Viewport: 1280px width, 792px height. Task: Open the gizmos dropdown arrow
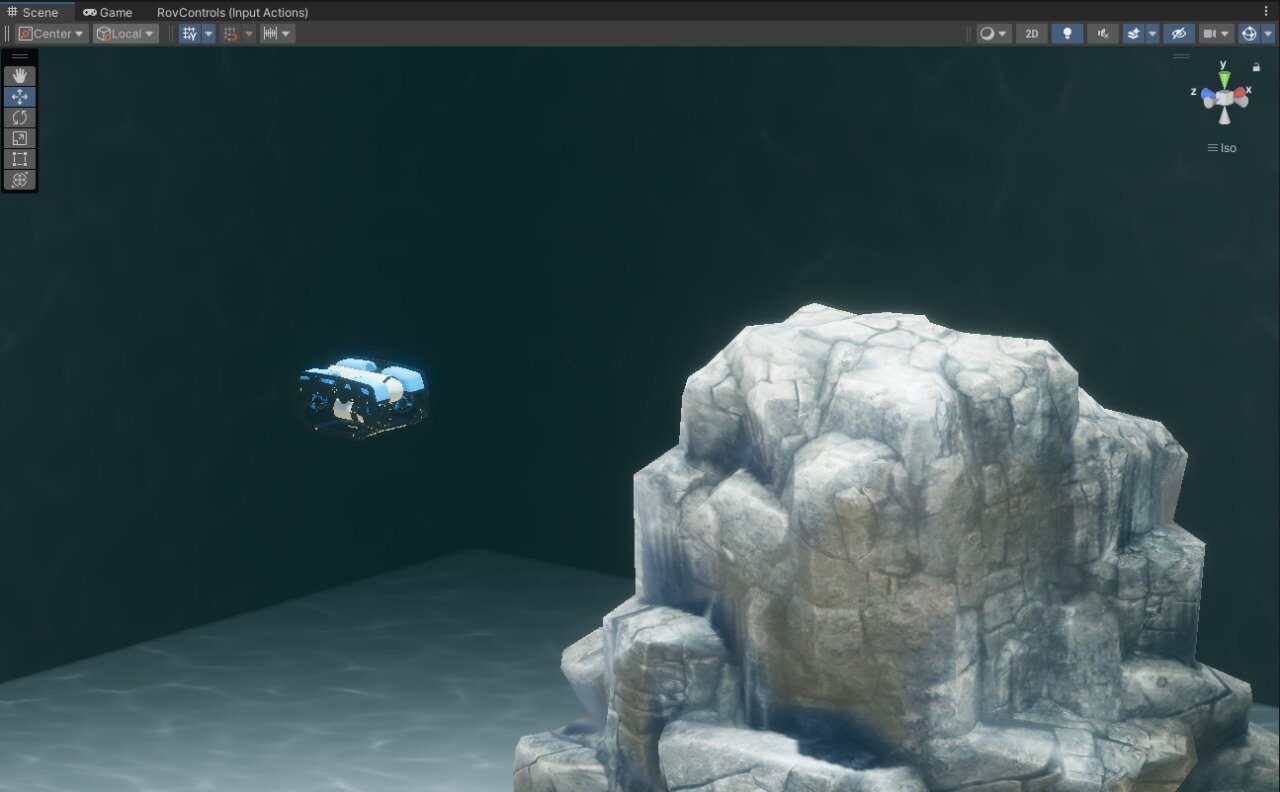[1267, 33]
